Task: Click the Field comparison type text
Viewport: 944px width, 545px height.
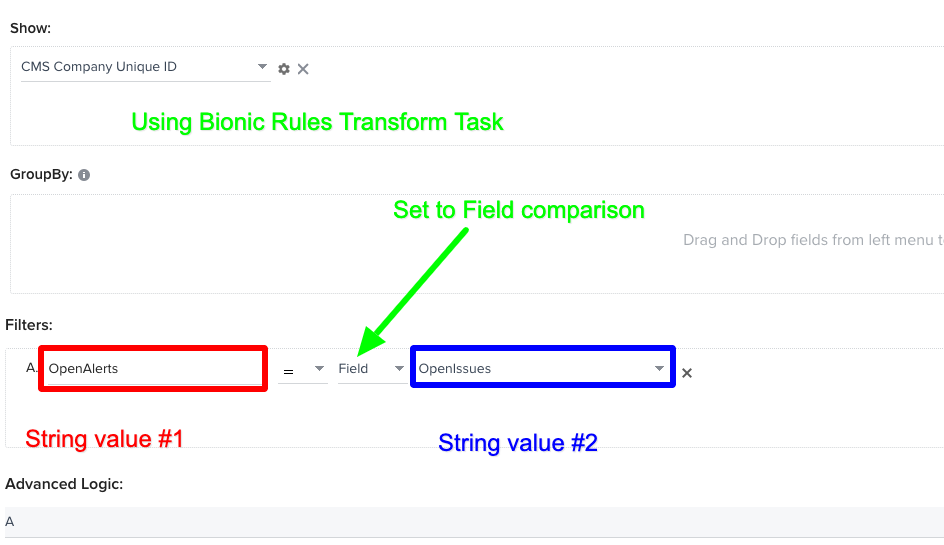Action: pos(353,369)
